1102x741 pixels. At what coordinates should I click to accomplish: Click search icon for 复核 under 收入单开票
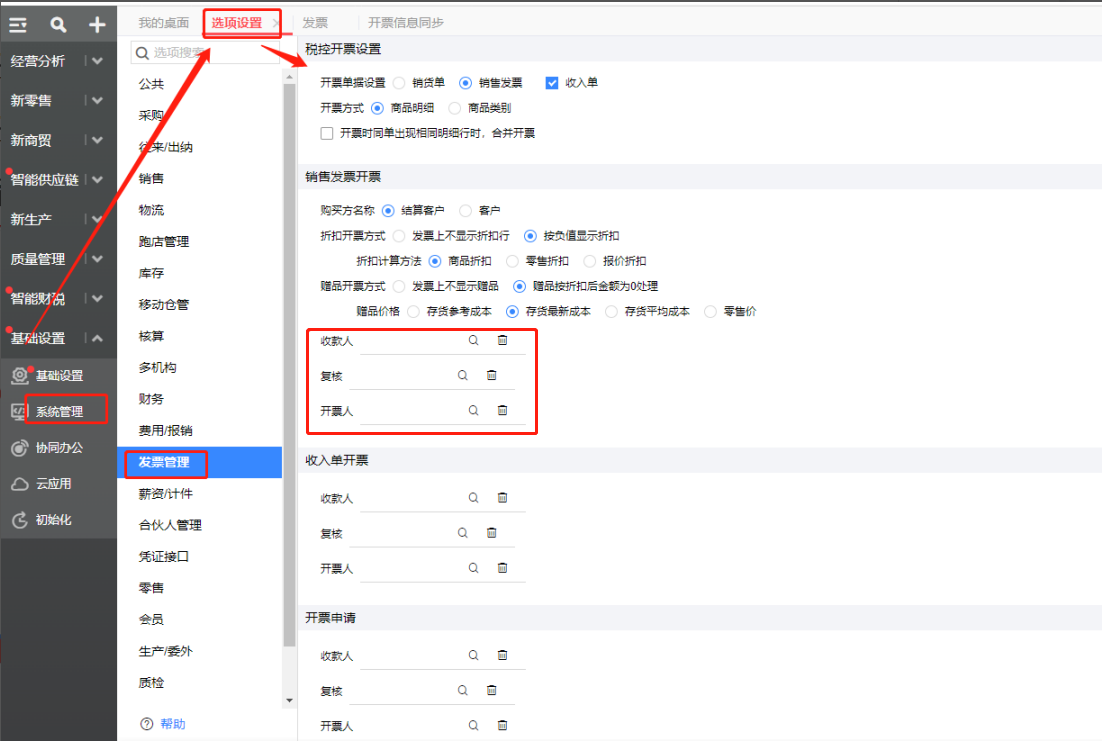tap(463, 533)
